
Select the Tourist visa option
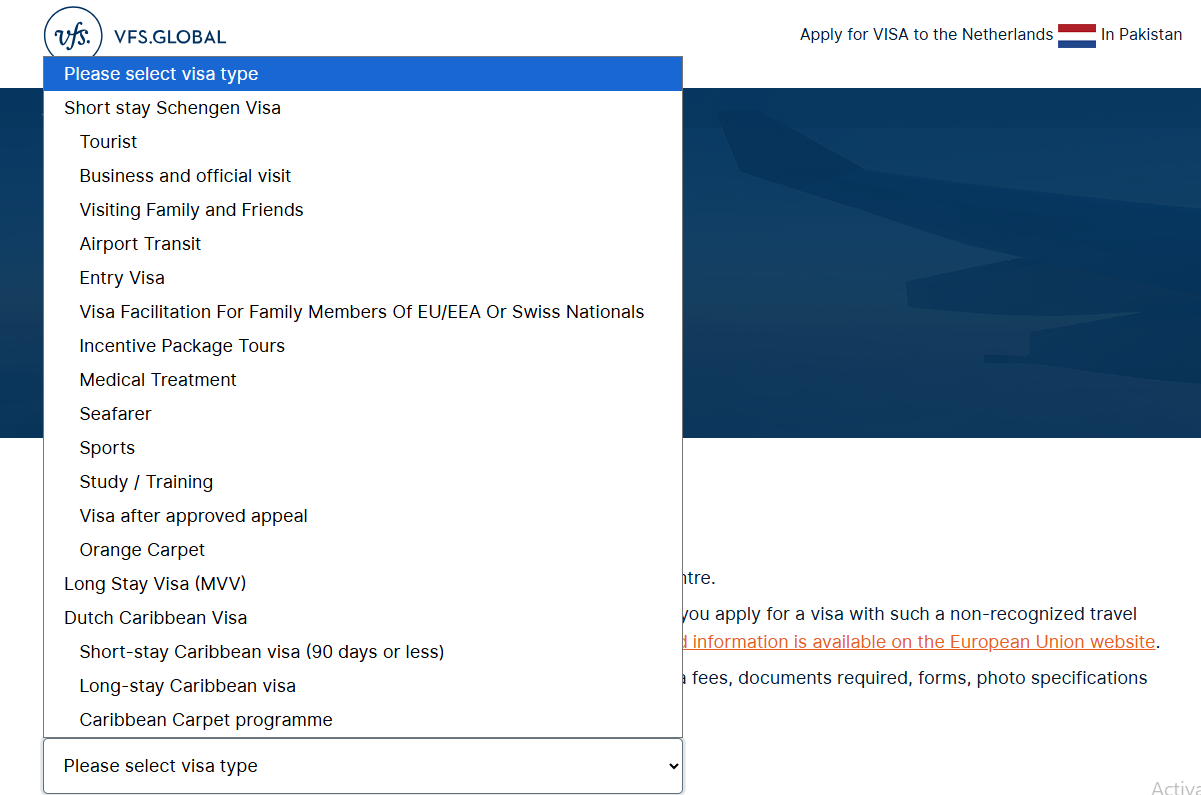click(x=363, y=142)
